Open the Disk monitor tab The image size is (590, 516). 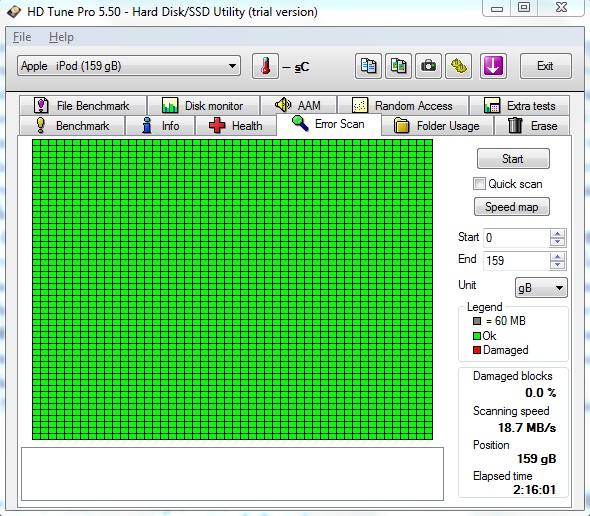(x=203, y=106)
